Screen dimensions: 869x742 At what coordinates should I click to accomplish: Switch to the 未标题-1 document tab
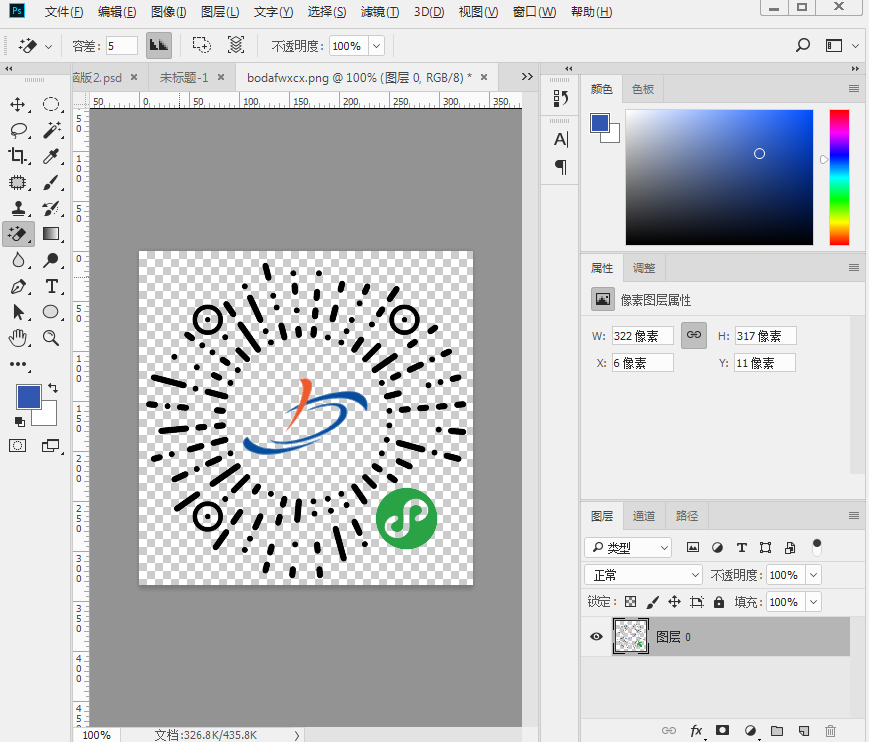[184, 78]
